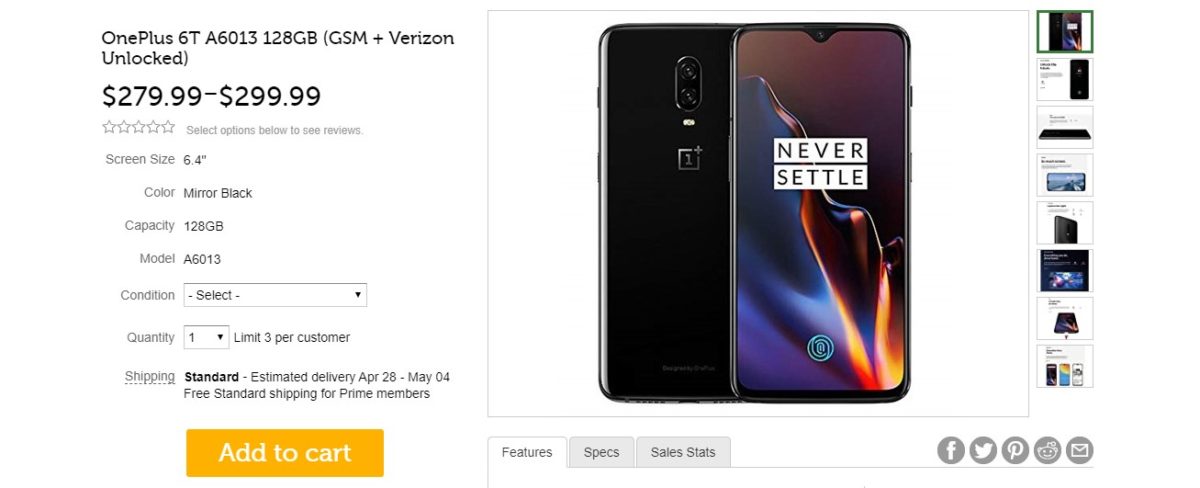Switch to the Features tab
The width and height of the screenshot is (1200, 488).
pyautogui.click(x=527, y=452)
